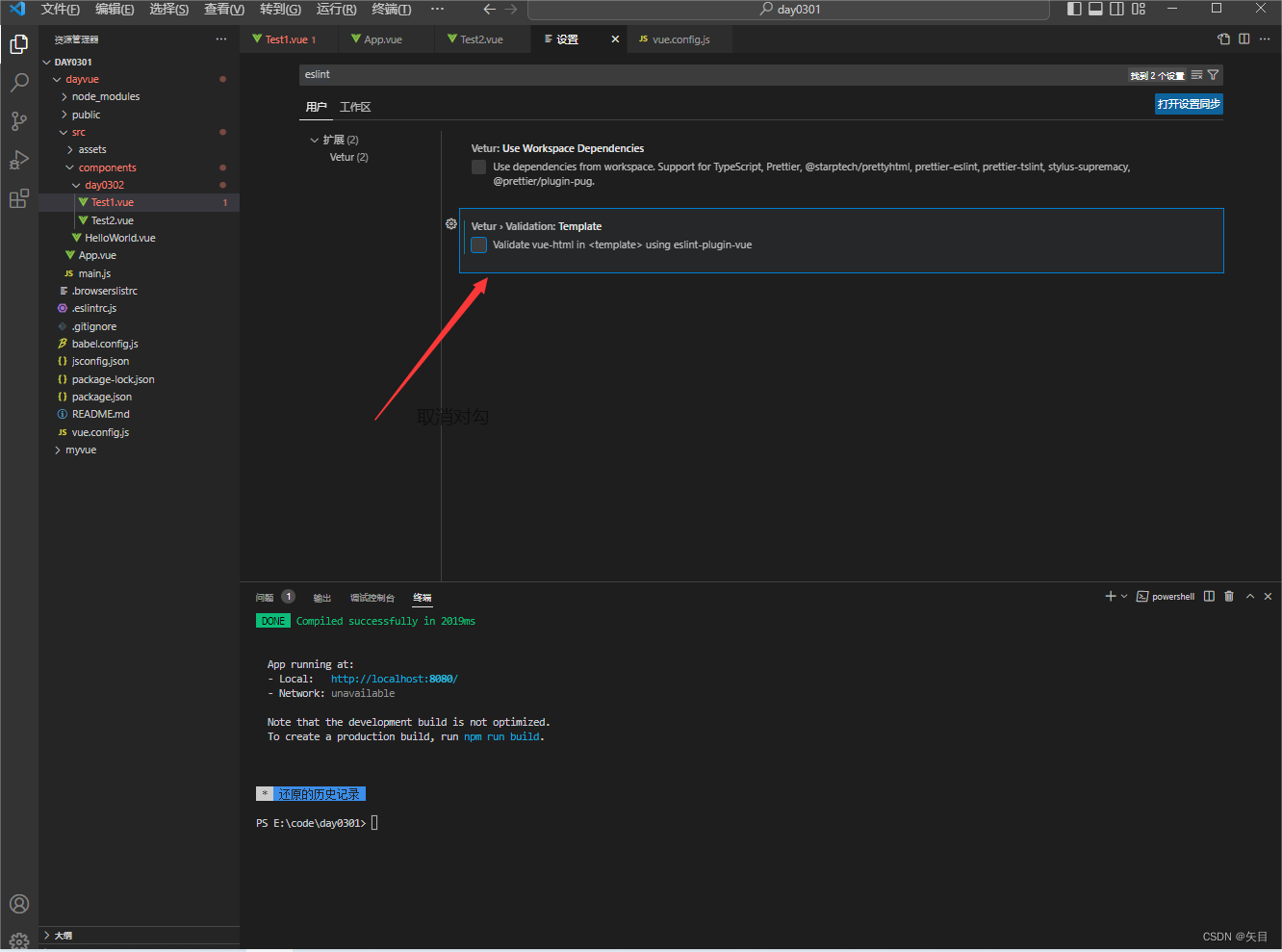Open the terminal launch profile dropdown arrow
The height and width of the screenshot is (952, 1282).
tap(1124, 597)
